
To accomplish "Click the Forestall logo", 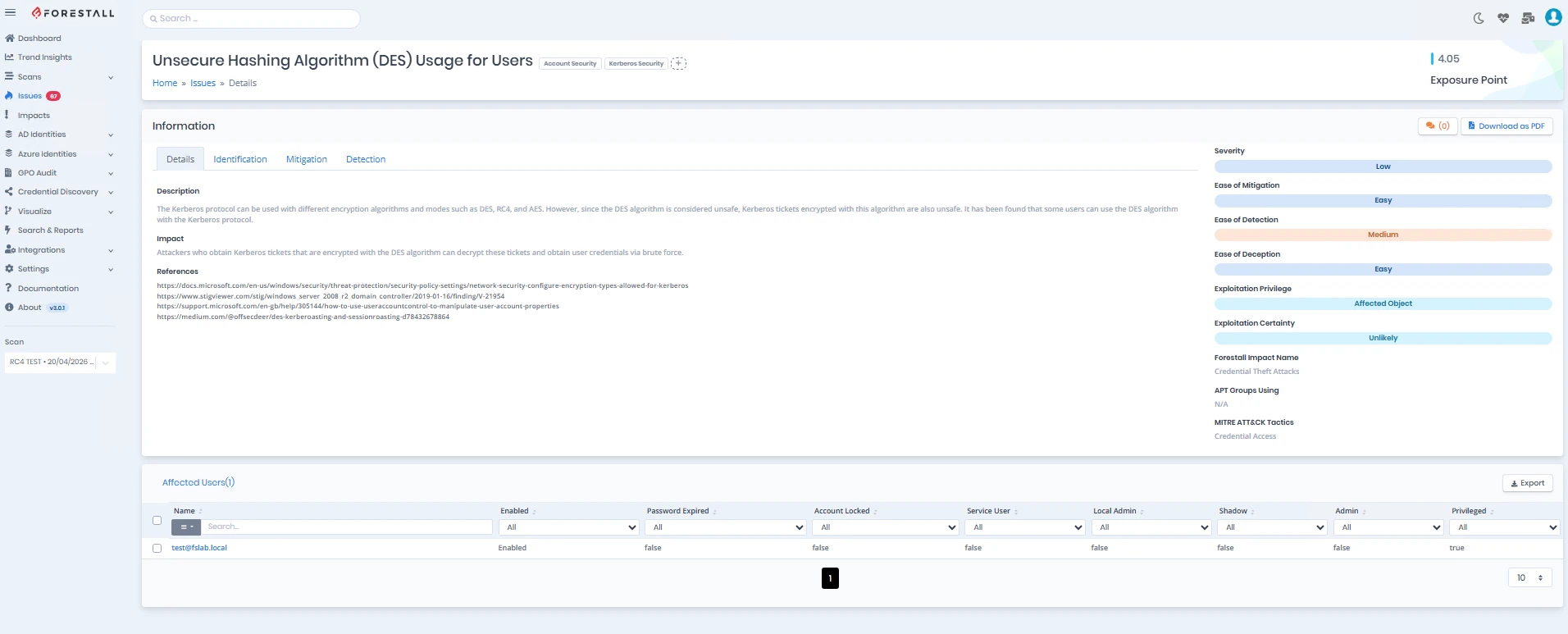I will pyautogui.click(x=73, y=13).
